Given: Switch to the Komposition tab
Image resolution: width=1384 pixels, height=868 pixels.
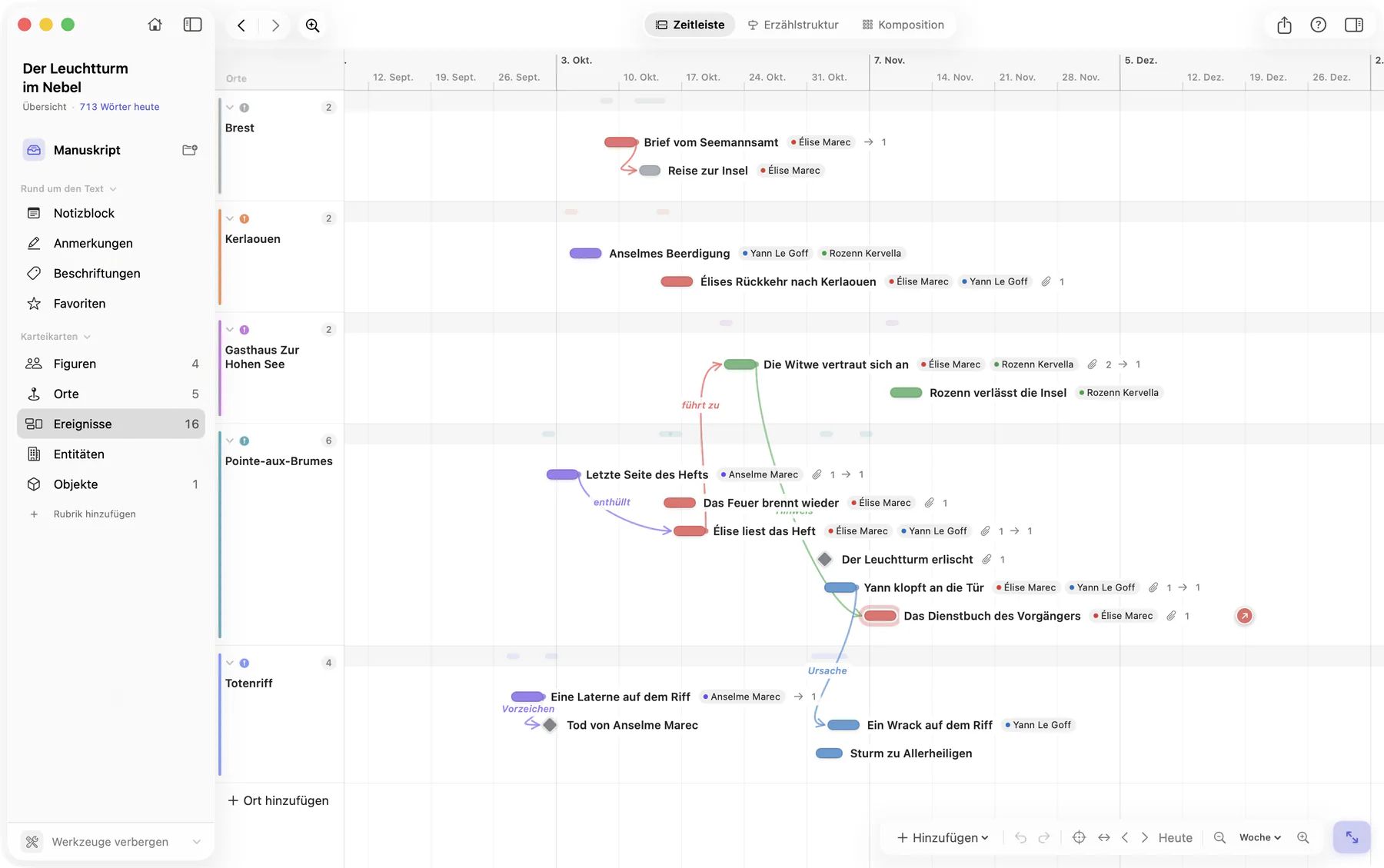Looking at the screenshot, I should point(903,25).
